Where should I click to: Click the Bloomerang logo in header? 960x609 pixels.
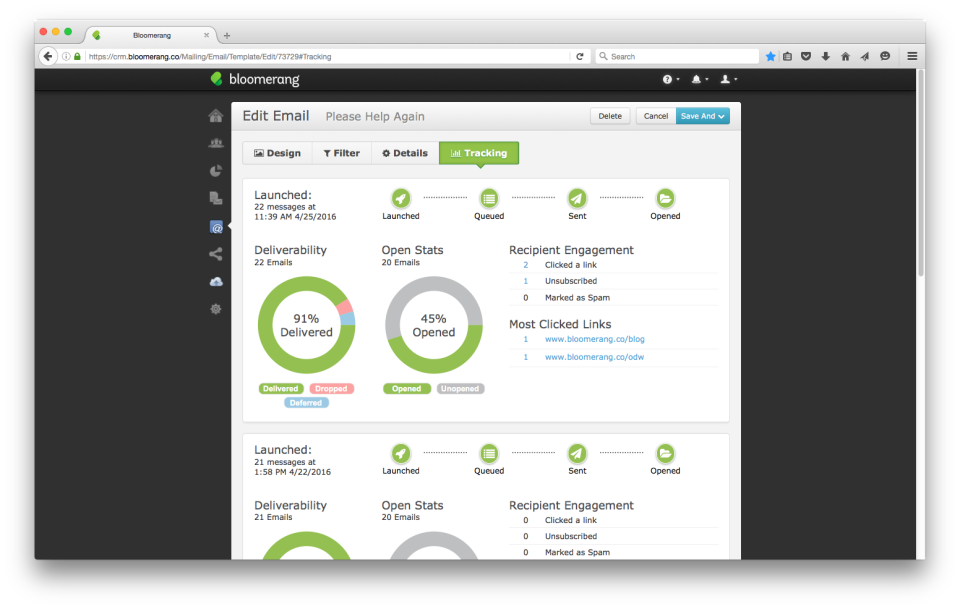tap(255, 79)
